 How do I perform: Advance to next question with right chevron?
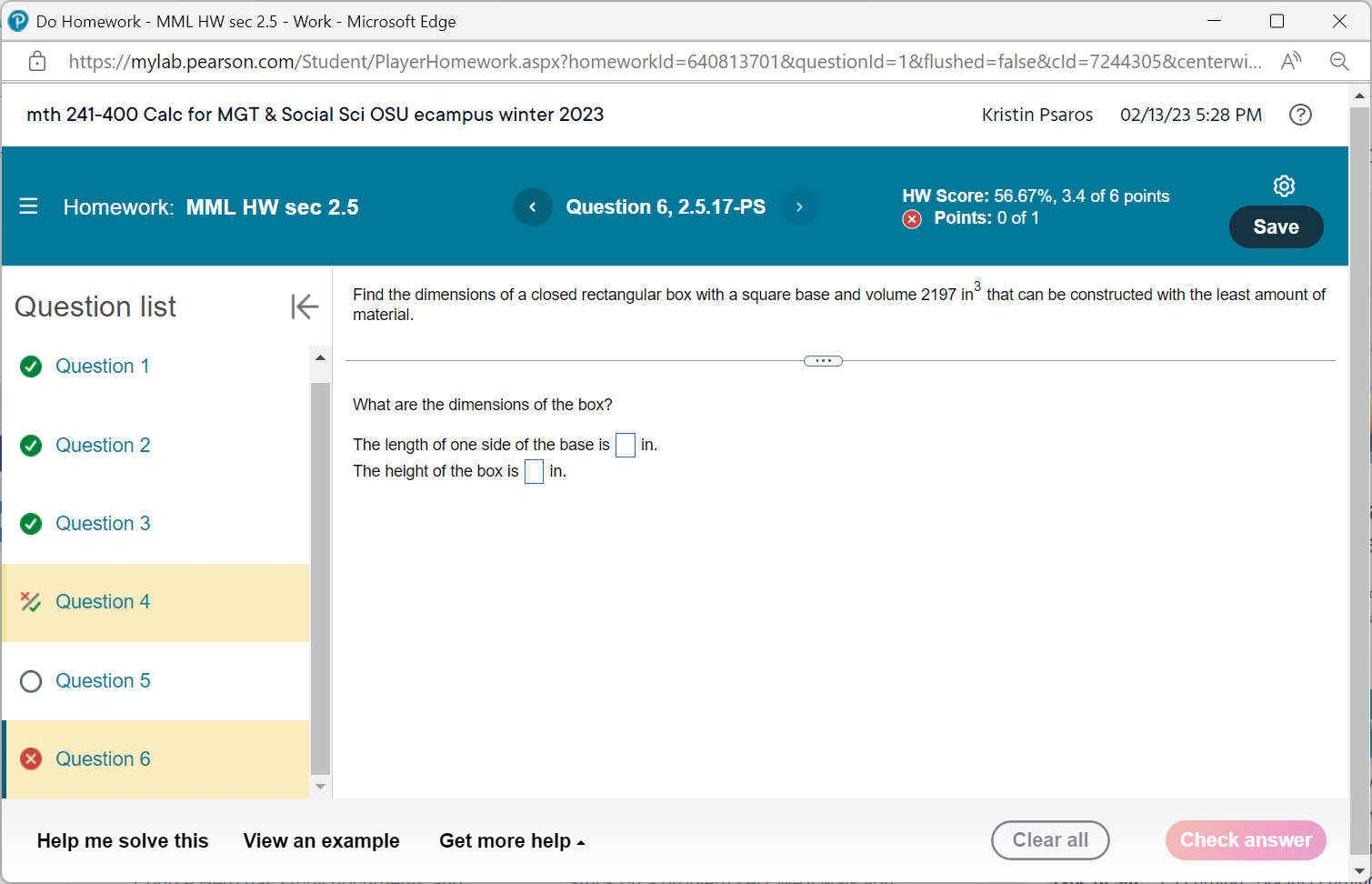799,207
